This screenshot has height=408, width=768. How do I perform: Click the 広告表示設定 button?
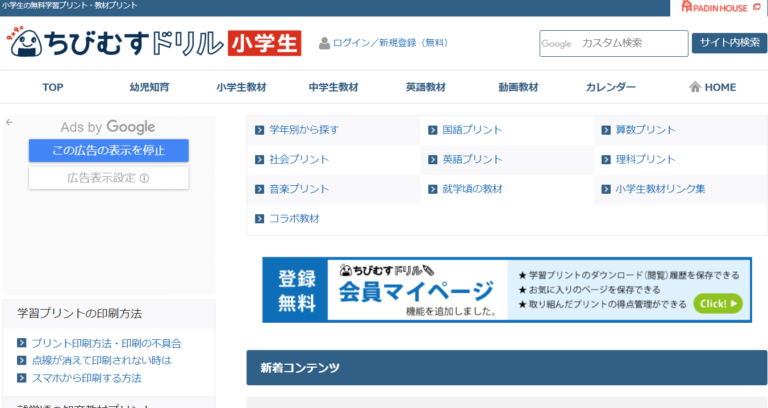[x=109, y=178]
